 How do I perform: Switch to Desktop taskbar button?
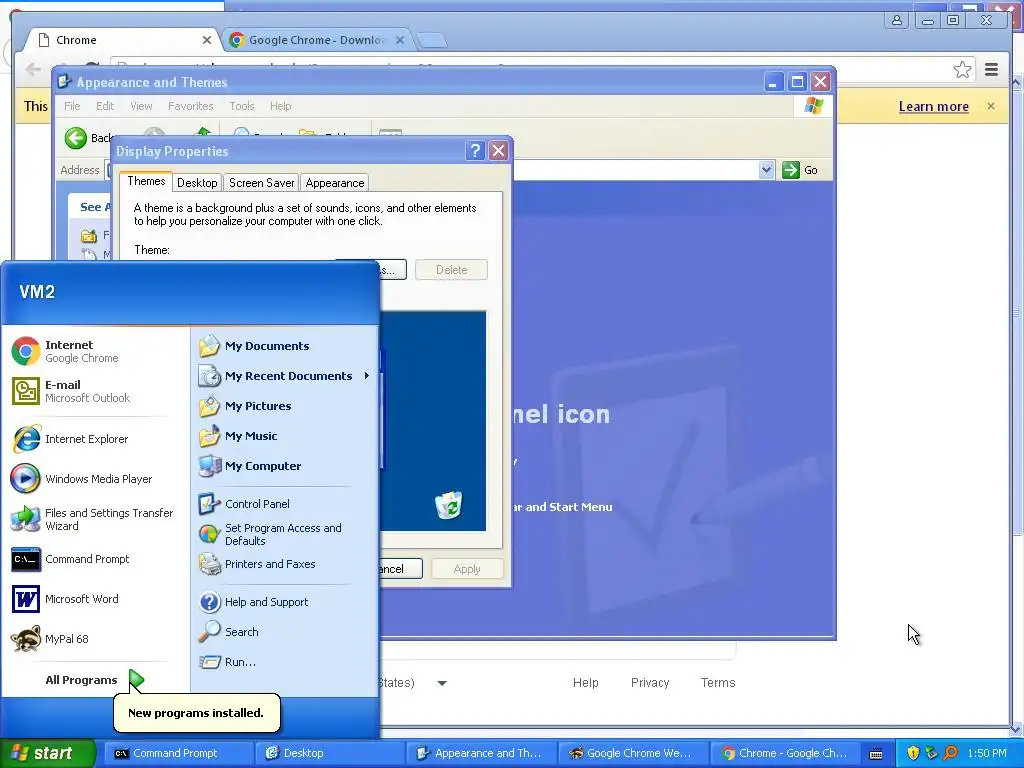pyautogui.click(x=328, y=753)
